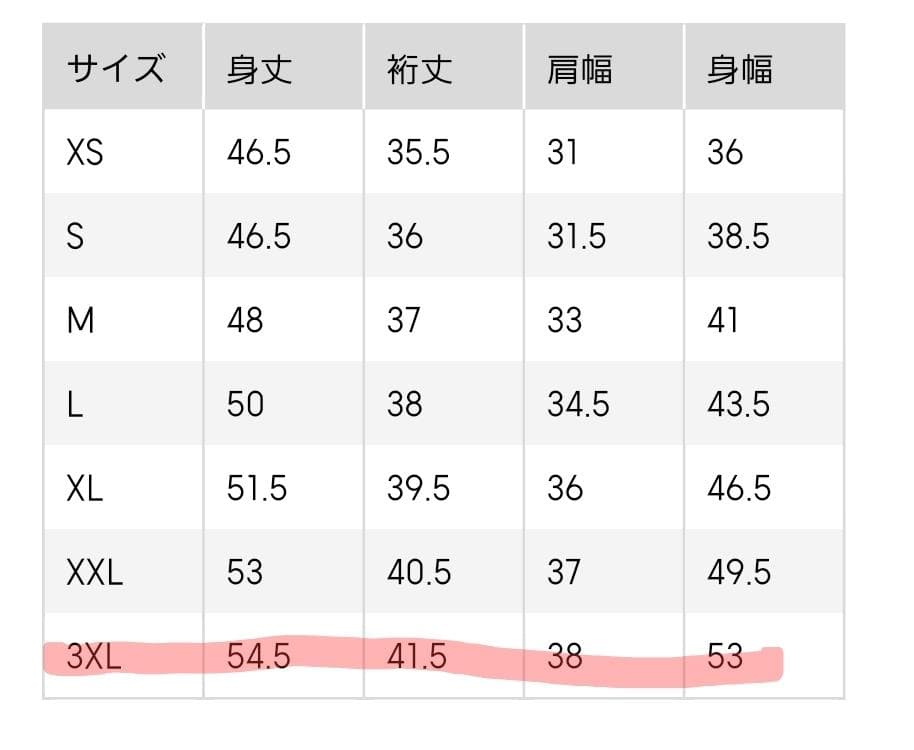914x750 pixels.
Task: Select the XL size row label
Action: 85,488
